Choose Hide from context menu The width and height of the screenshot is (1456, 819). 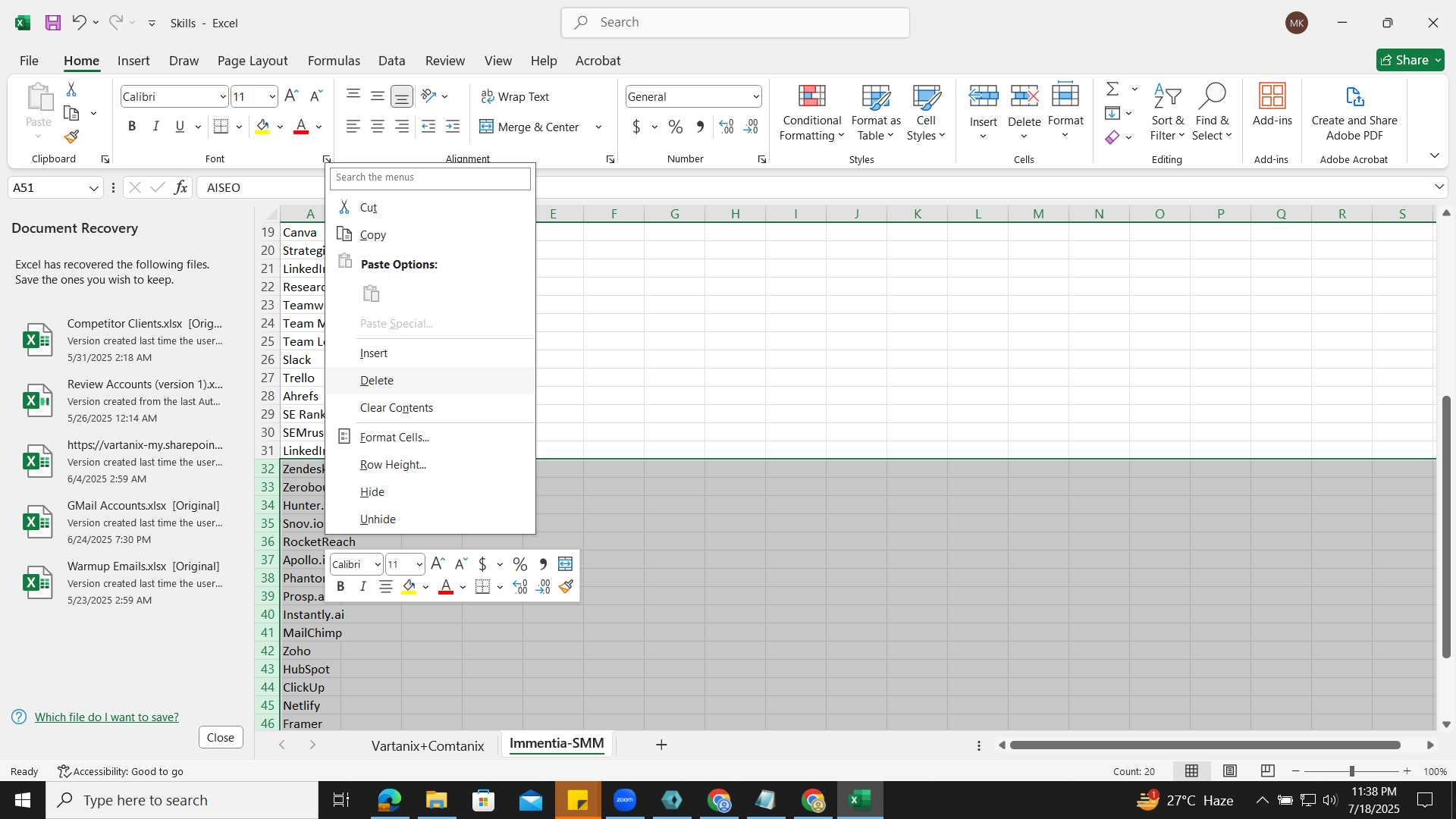[430, 492]
